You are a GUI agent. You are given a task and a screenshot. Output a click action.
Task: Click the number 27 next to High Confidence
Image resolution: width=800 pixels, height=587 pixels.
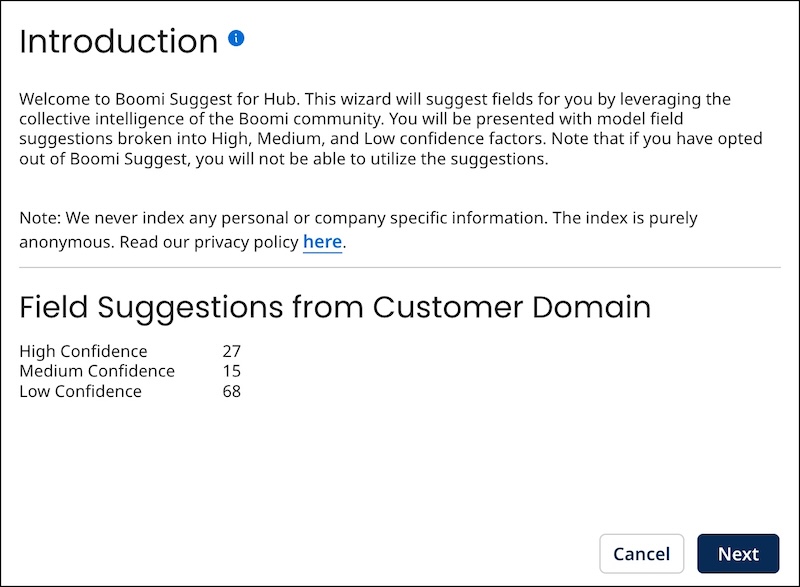[231, 351]
